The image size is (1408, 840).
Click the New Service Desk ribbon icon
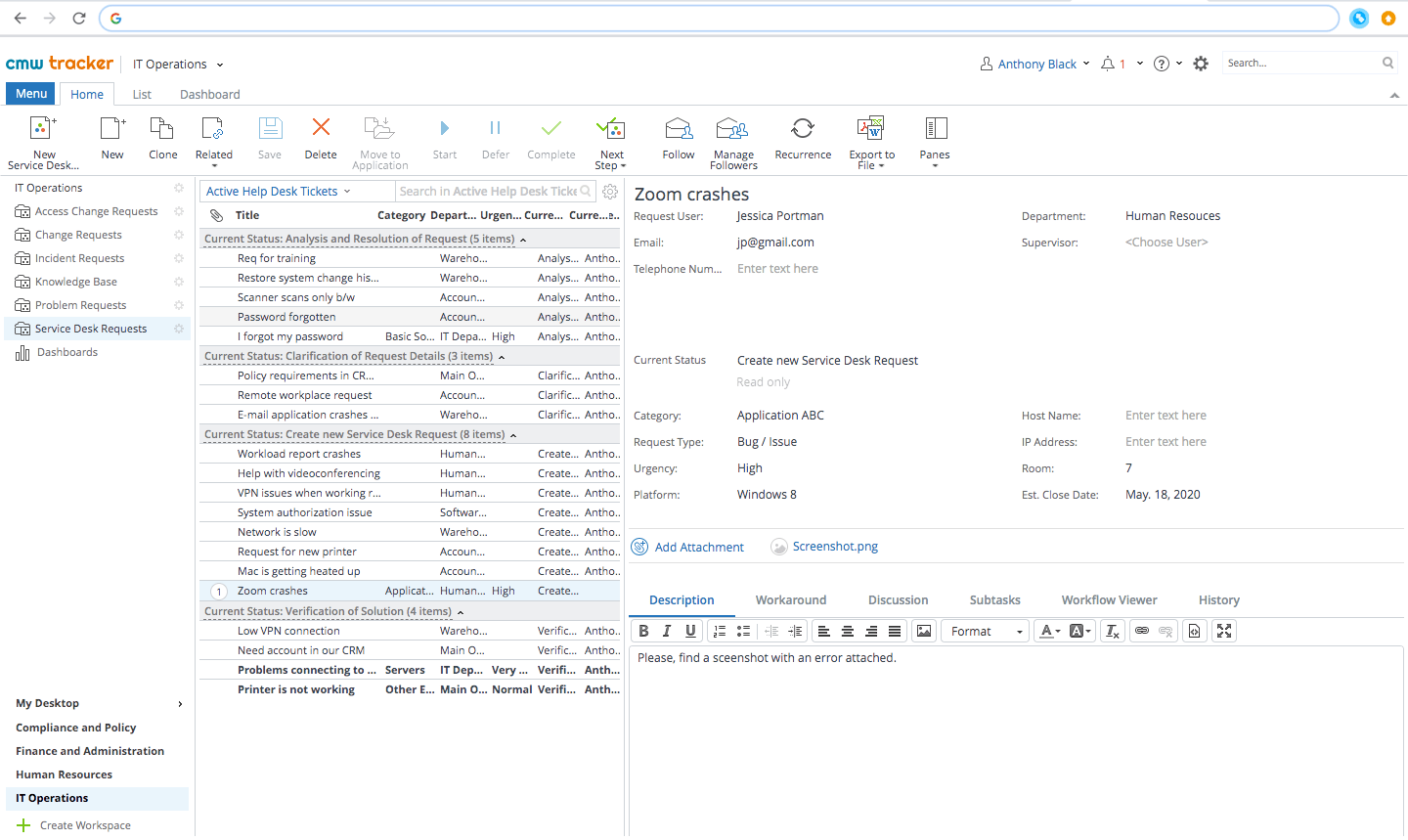point(44,128)
